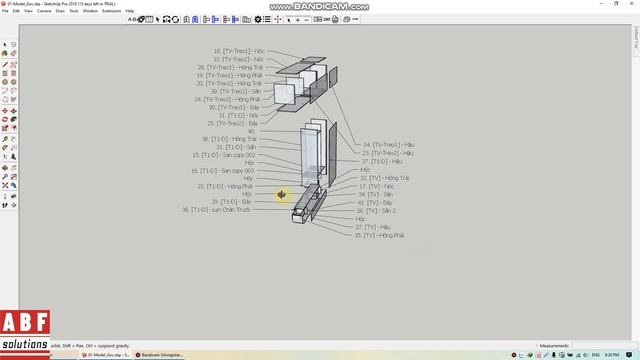This screenshot has width=640, height=360.
Task: Click label '29. [T1-D] - Đáy'
Action: point(231,202)
